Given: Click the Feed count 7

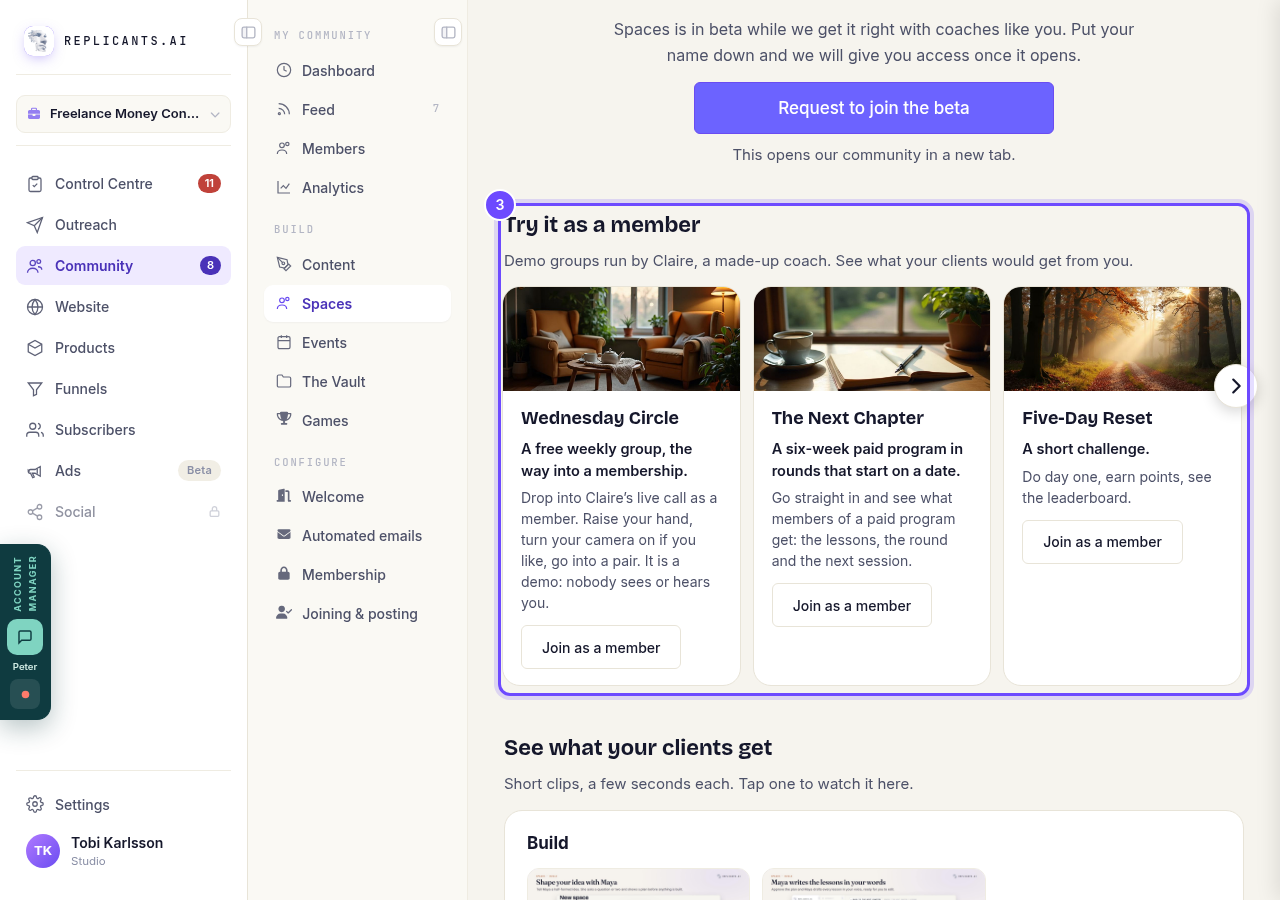Looking at the screenshot, I should tap(436, 109).
